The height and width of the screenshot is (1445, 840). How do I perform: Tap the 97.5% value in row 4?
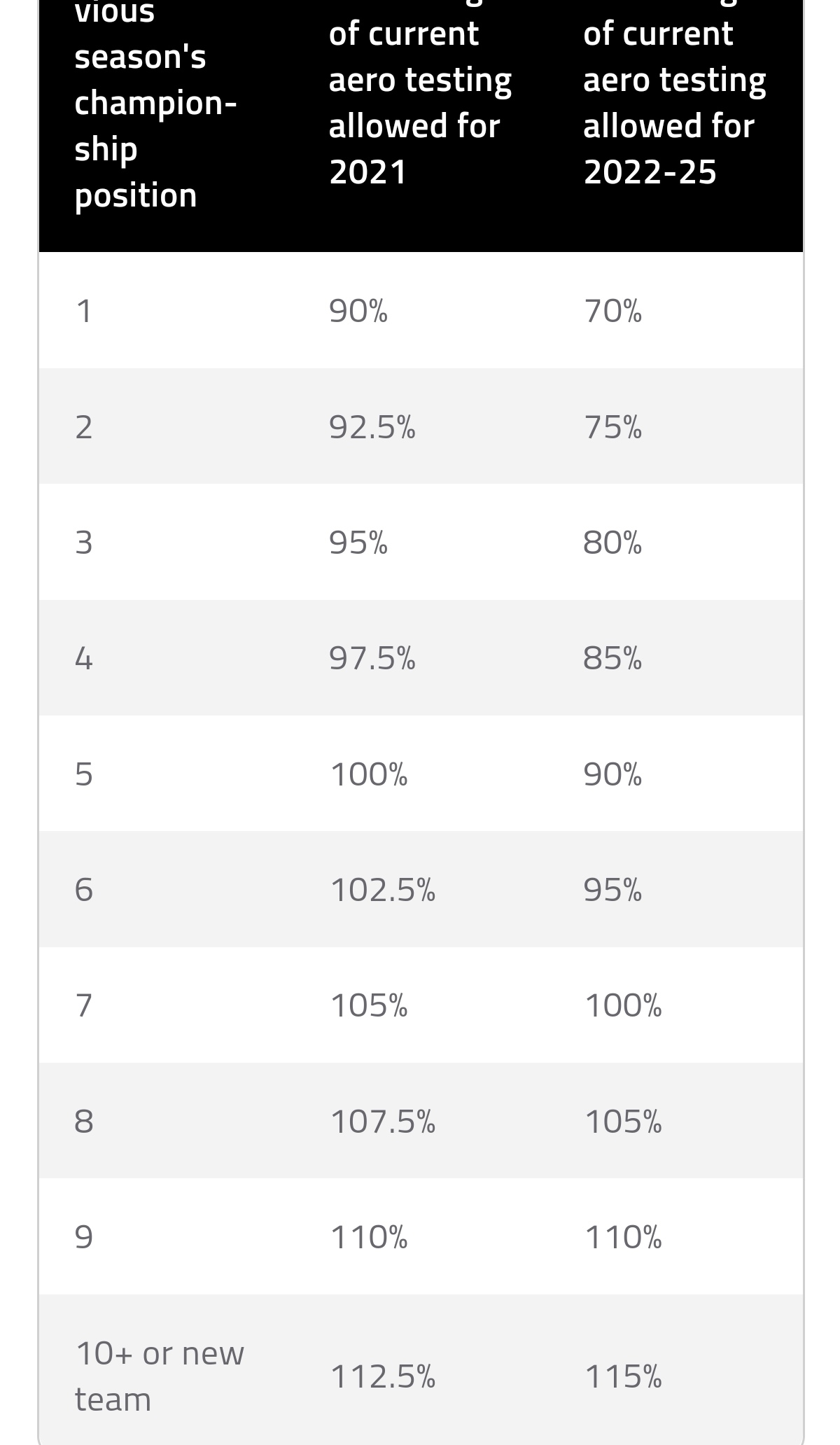pyautogui.click(x=372, y=658)
